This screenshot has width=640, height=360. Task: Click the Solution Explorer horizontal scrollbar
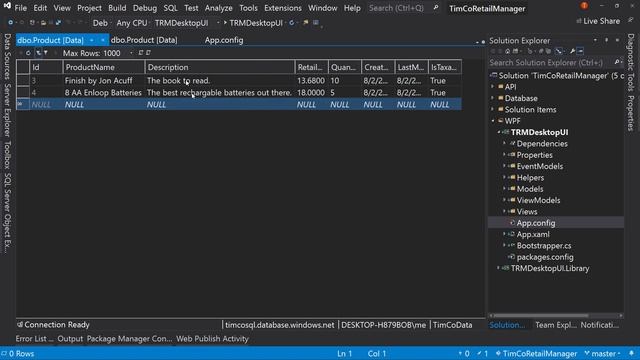[x=542, y=316]
